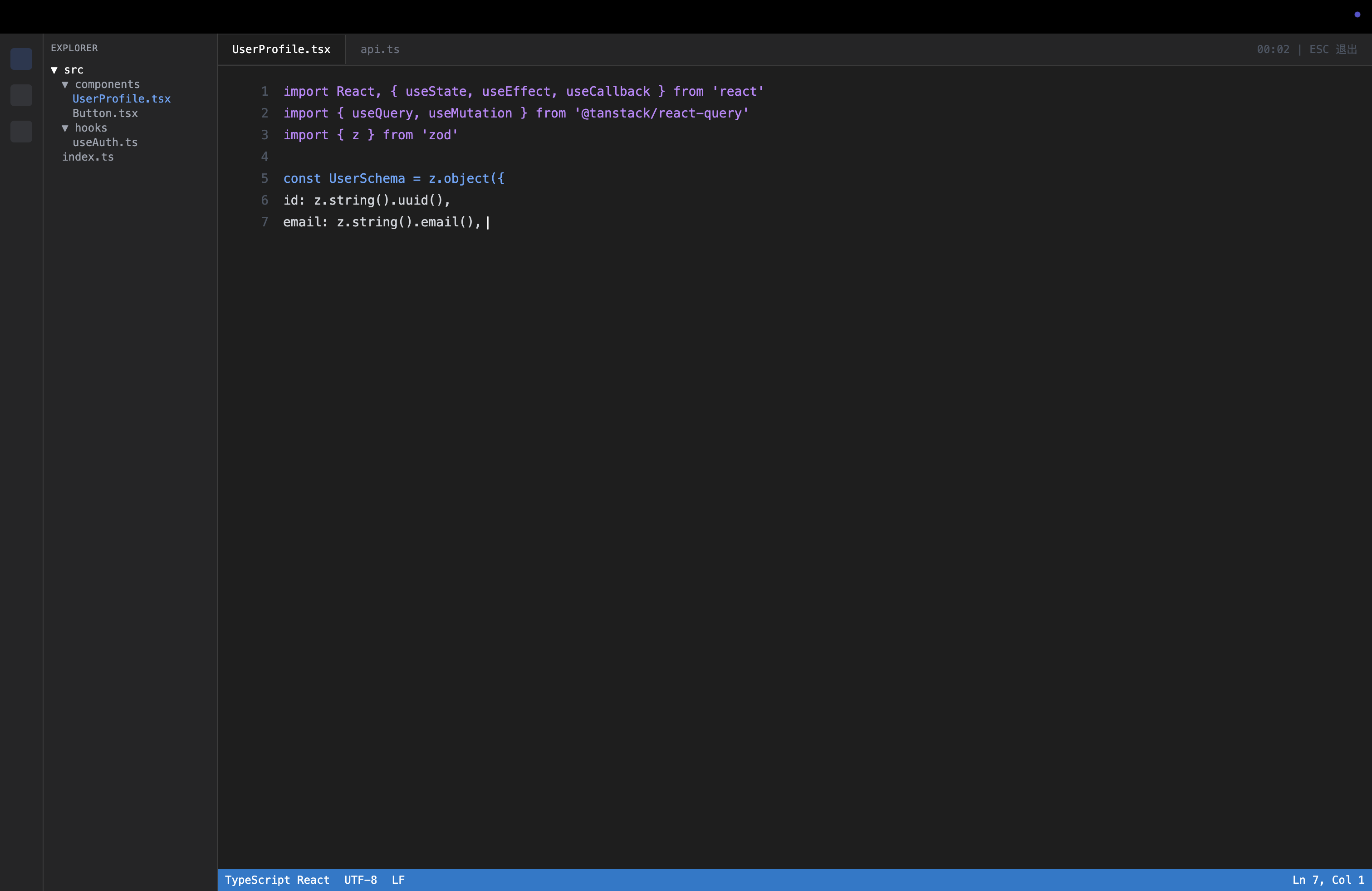The width and height of the screenshot is (1372, 891).
Task: Change the UTF-8 encoding in status bar
Action: pos(360,880)
